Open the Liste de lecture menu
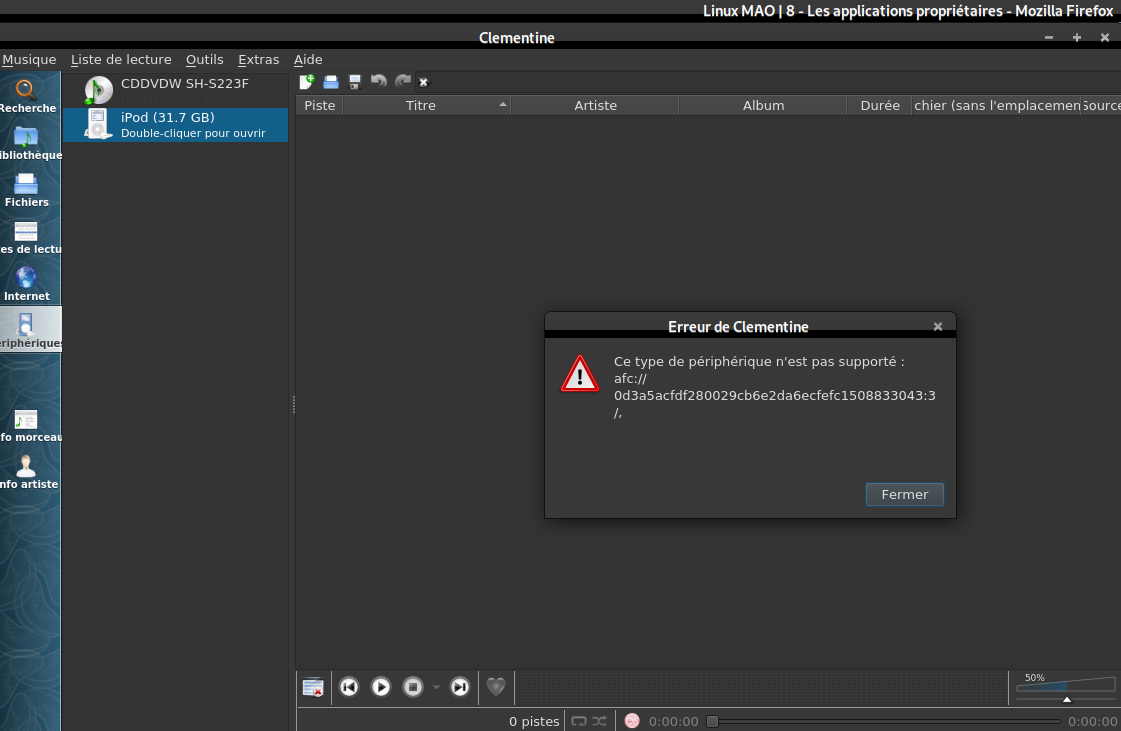This screenshot has width=1121, height=731. pyautogui.click(x=121, y=59)
